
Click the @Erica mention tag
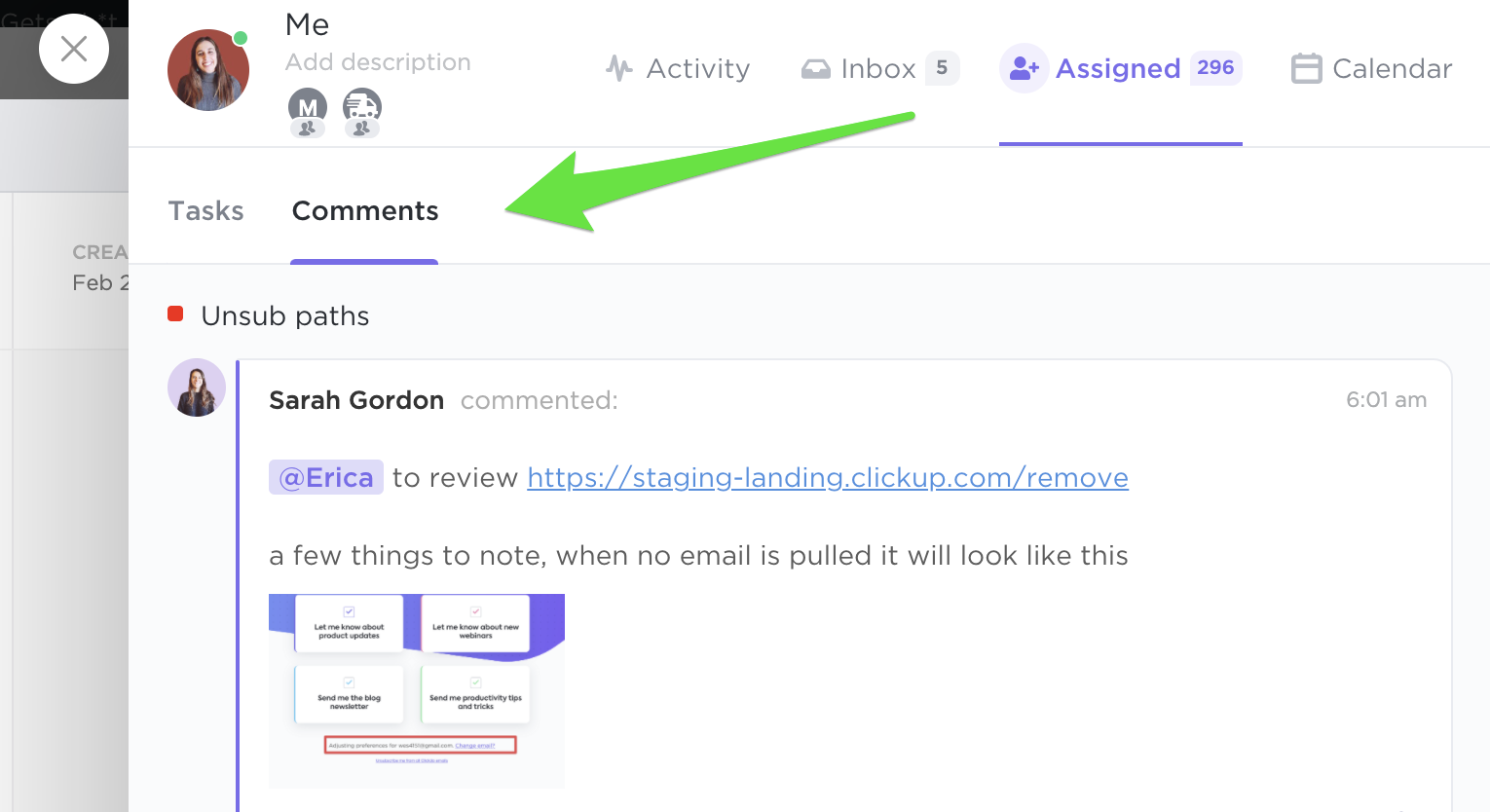click(x=326, y=477)
